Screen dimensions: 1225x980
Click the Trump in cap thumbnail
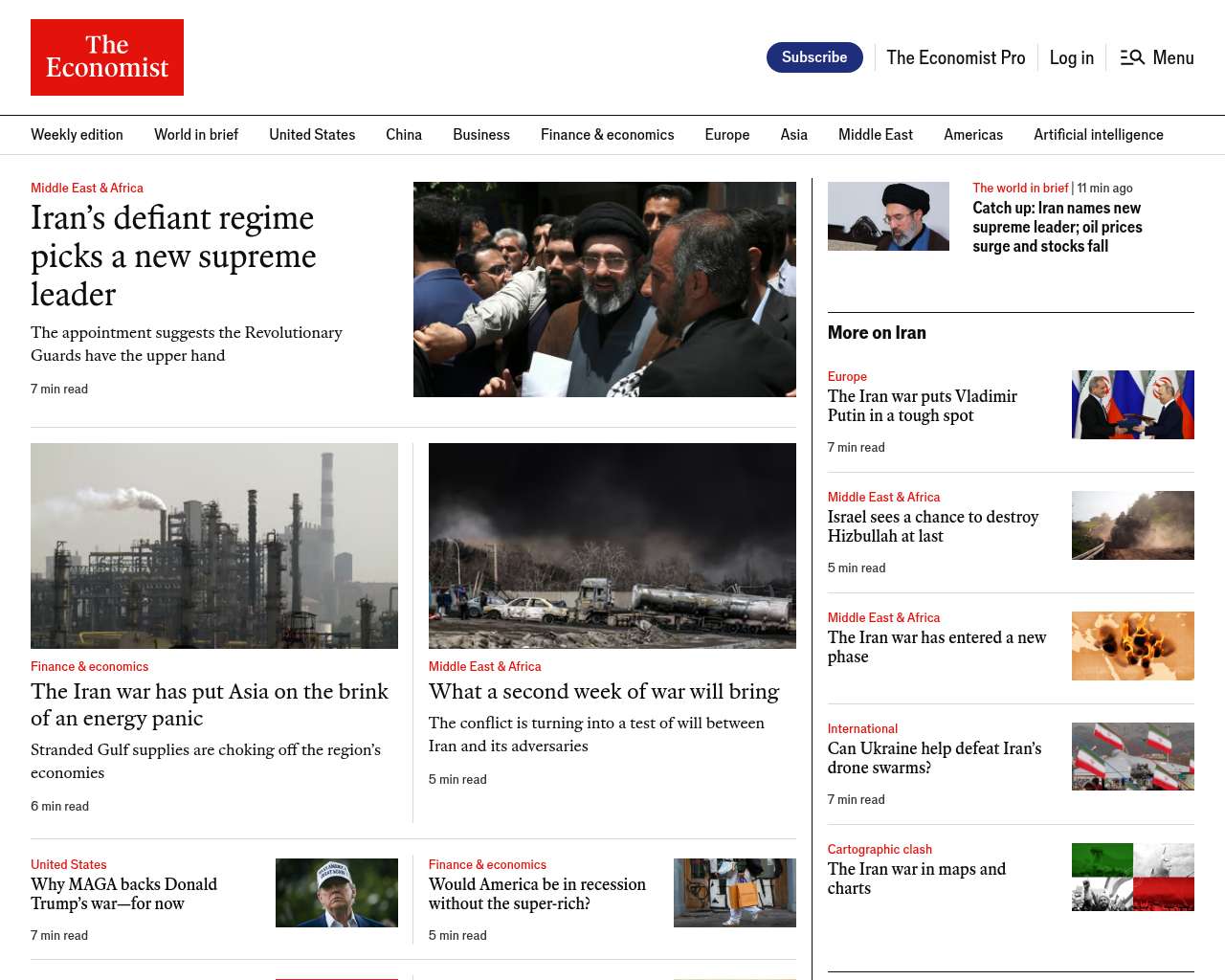336,893
